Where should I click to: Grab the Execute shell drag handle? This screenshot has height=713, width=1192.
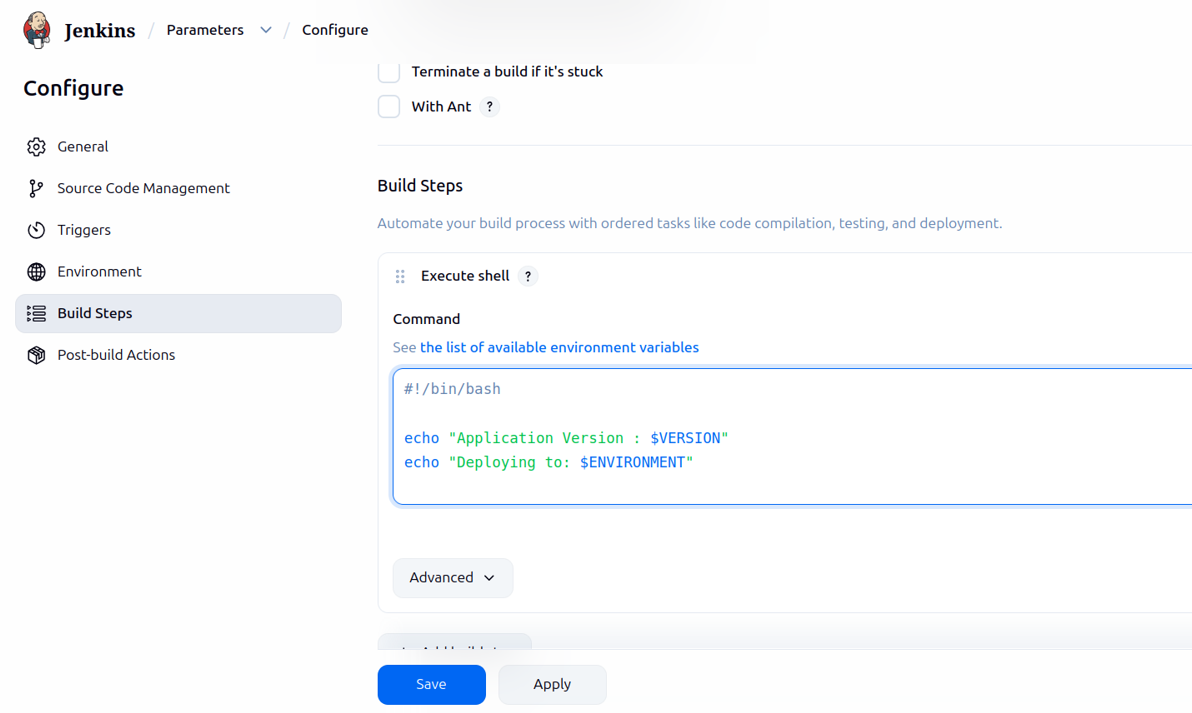(x=400, y=276)
